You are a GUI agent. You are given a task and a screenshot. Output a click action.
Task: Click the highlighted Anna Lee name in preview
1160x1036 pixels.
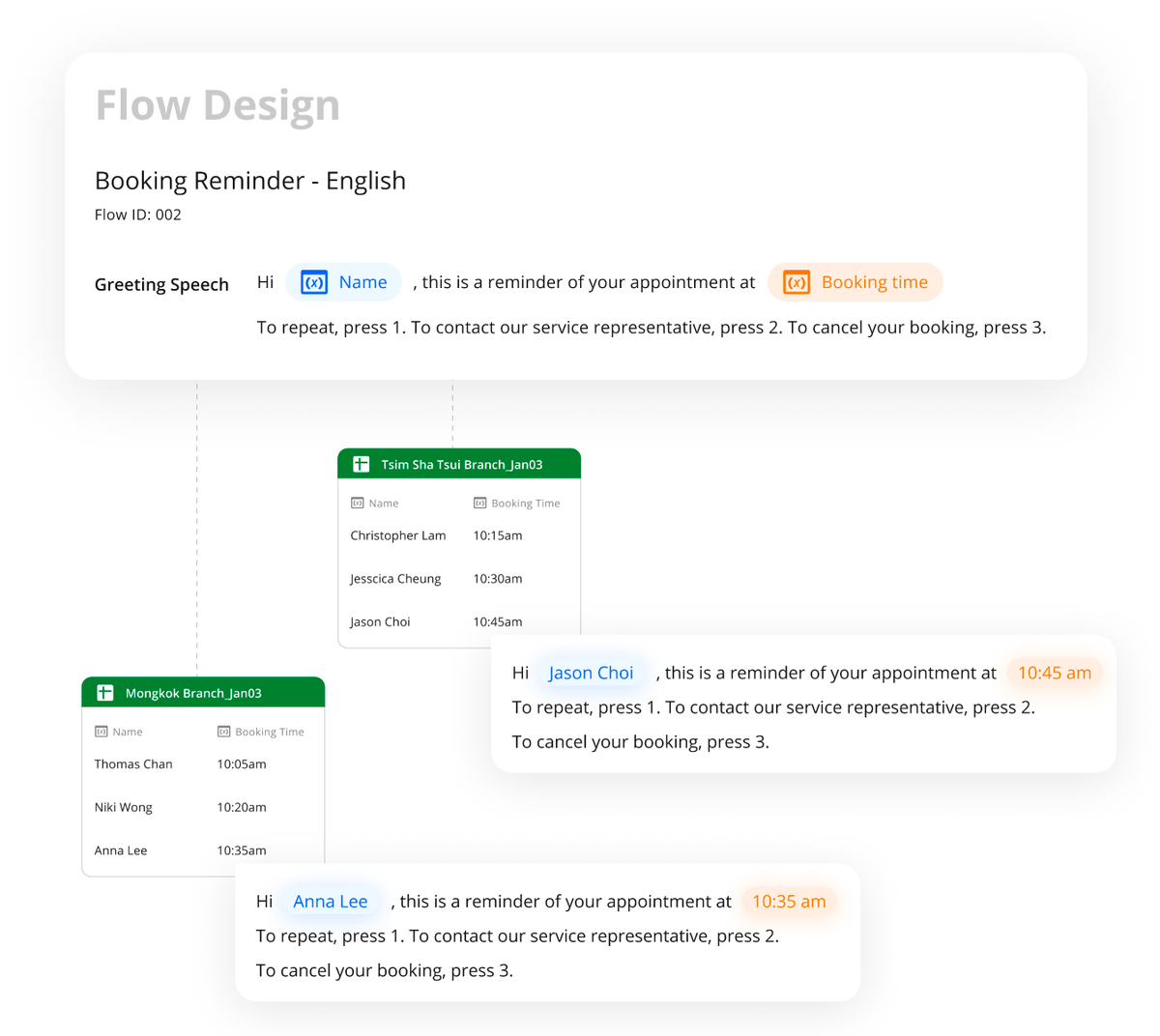331,902
